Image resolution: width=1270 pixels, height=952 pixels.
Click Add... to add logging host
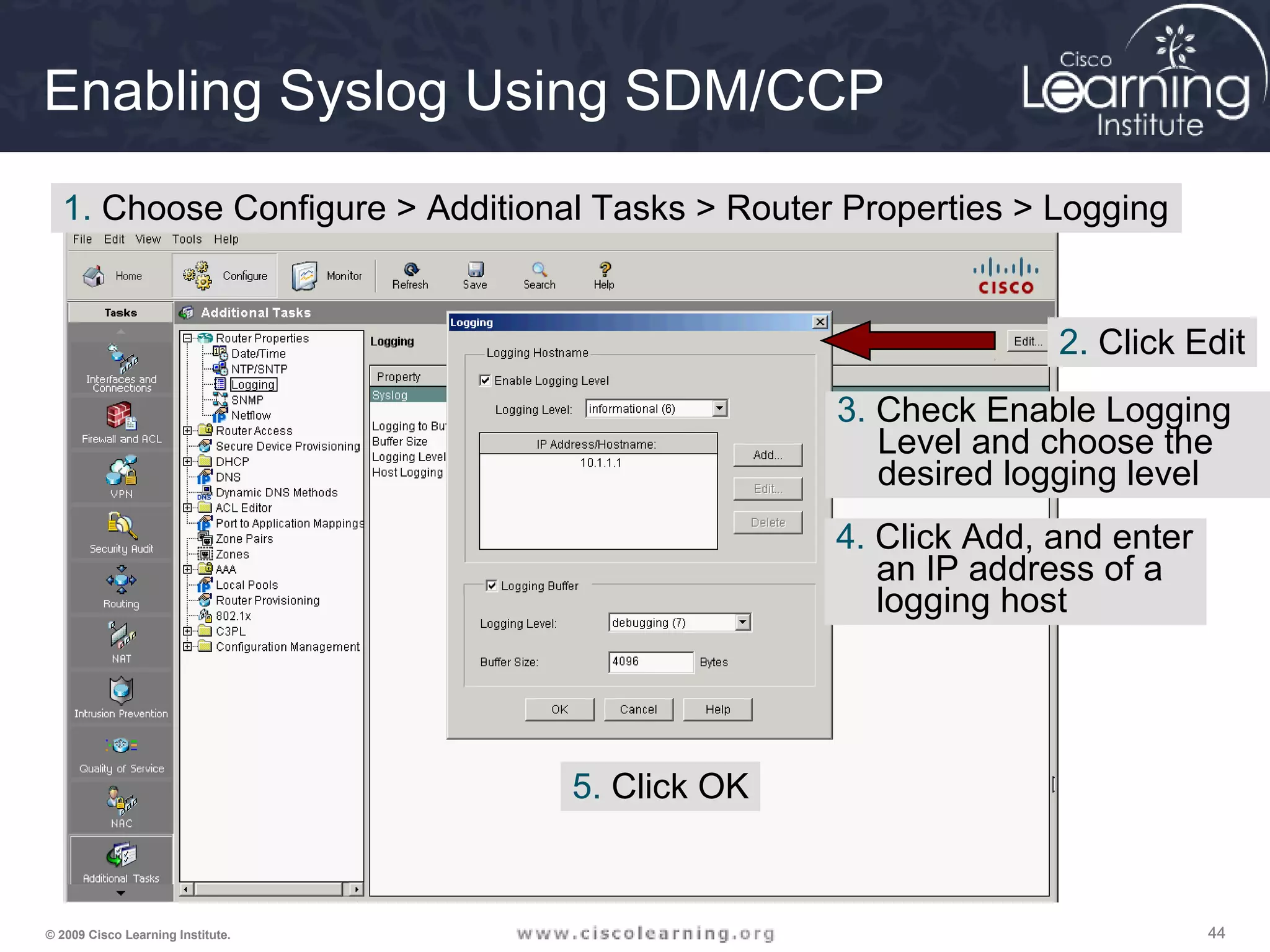768,455
